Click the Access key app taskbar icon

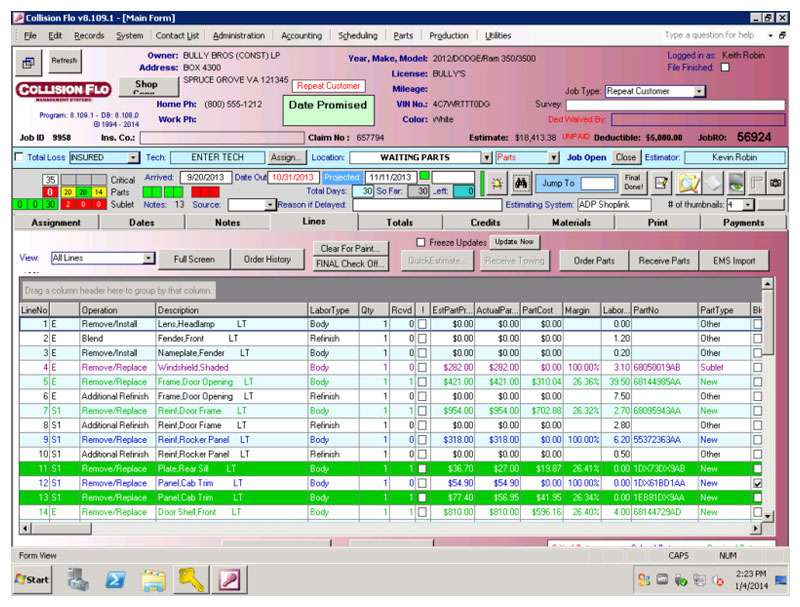tap(230, 580)
